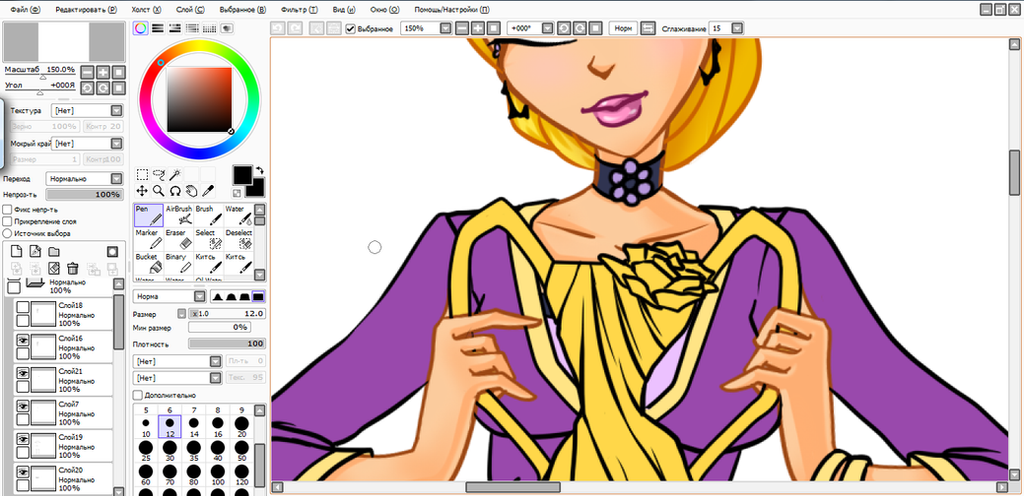Image resolution: width=1024 pixels, height=496 pixels.
Task: Clear layer with the eraser-page icon
Action: [x=54, y=268]
